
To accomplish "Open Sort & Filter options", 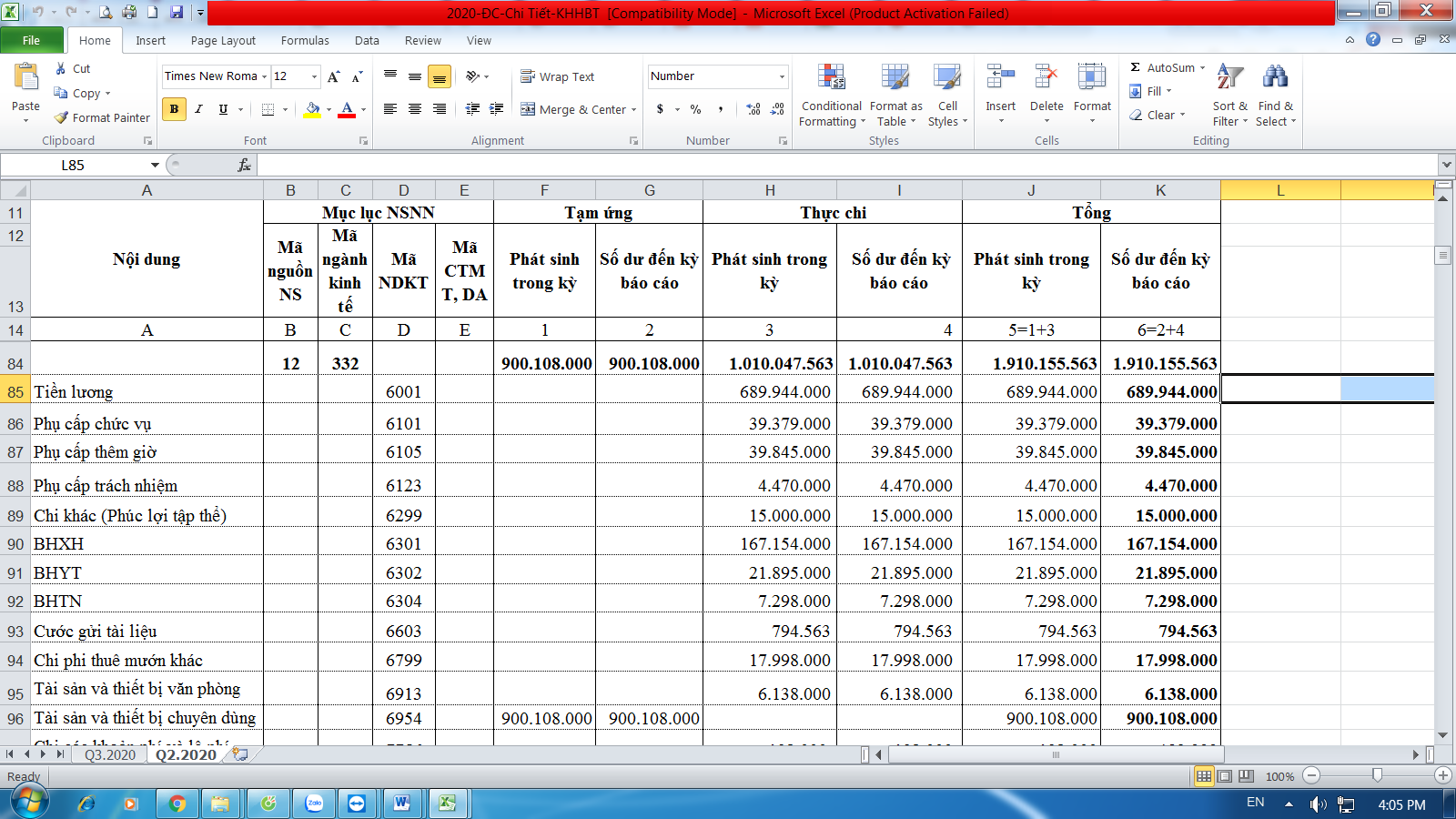I will 1230,95.
